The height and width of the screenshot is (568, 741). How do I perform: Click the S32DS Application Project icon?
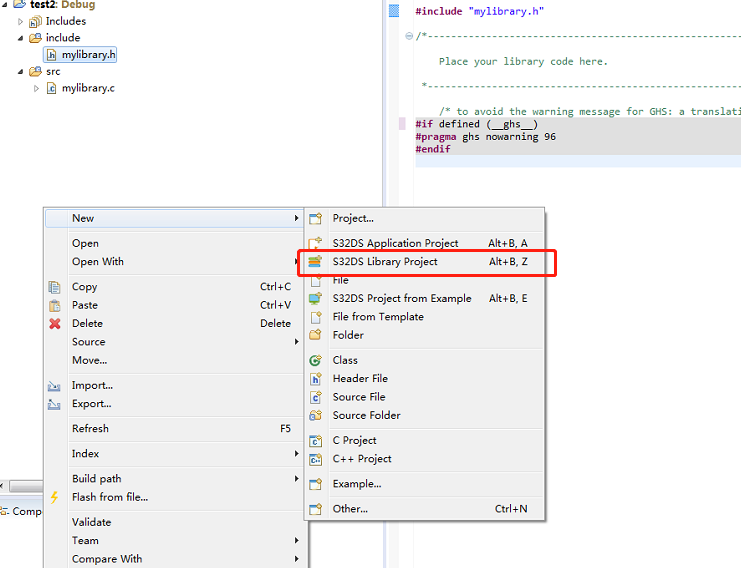(x=315, y=243)
